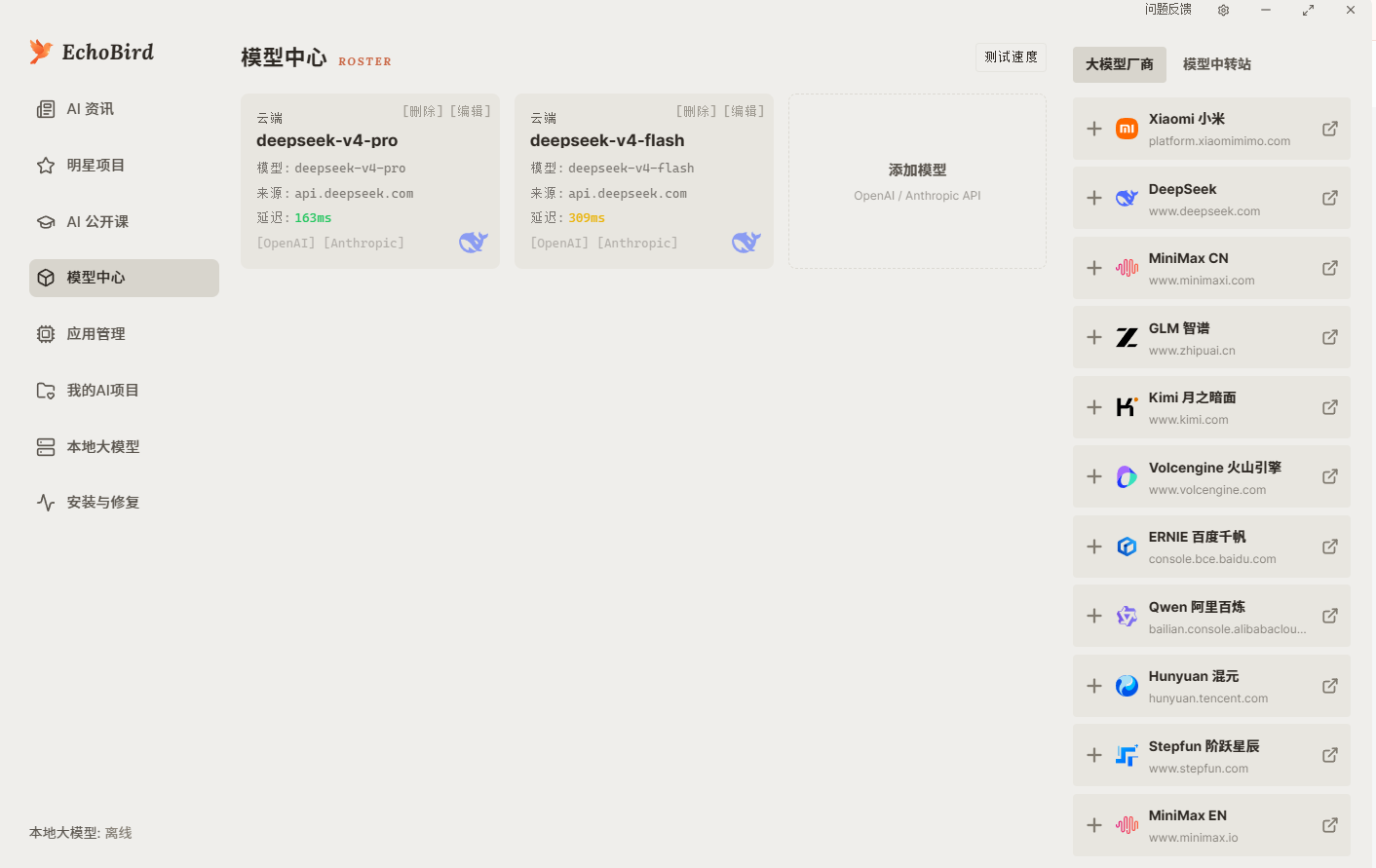Open MiniMax EN external link icon

click(1330, 825)
